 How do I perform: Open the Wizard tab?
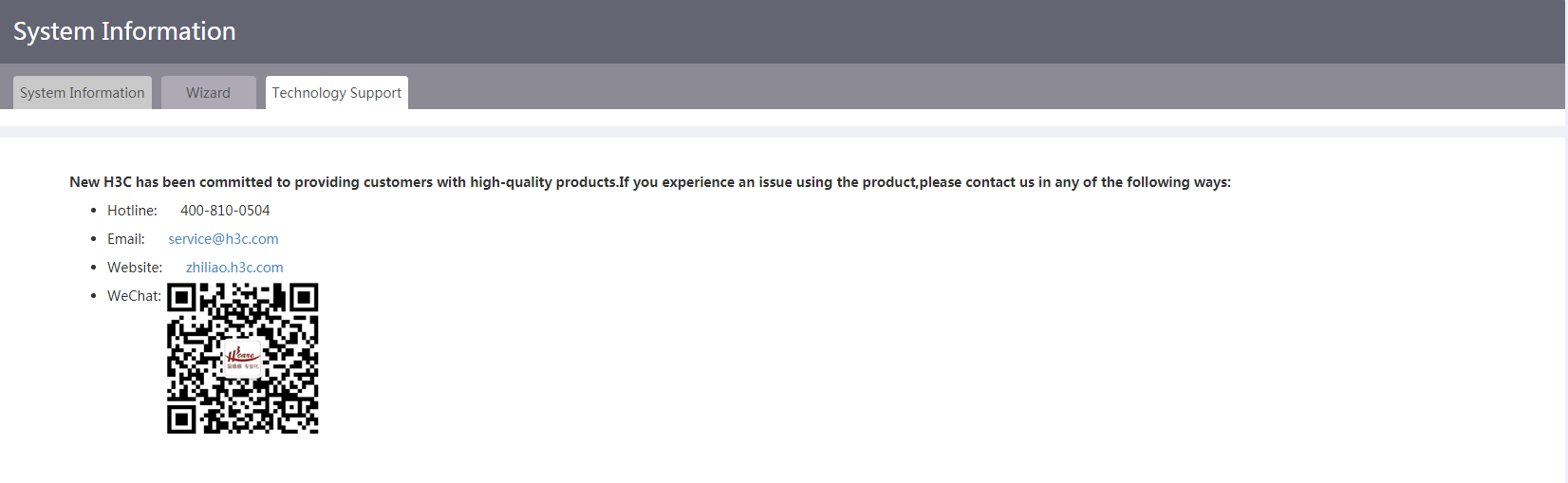(209, 92)
